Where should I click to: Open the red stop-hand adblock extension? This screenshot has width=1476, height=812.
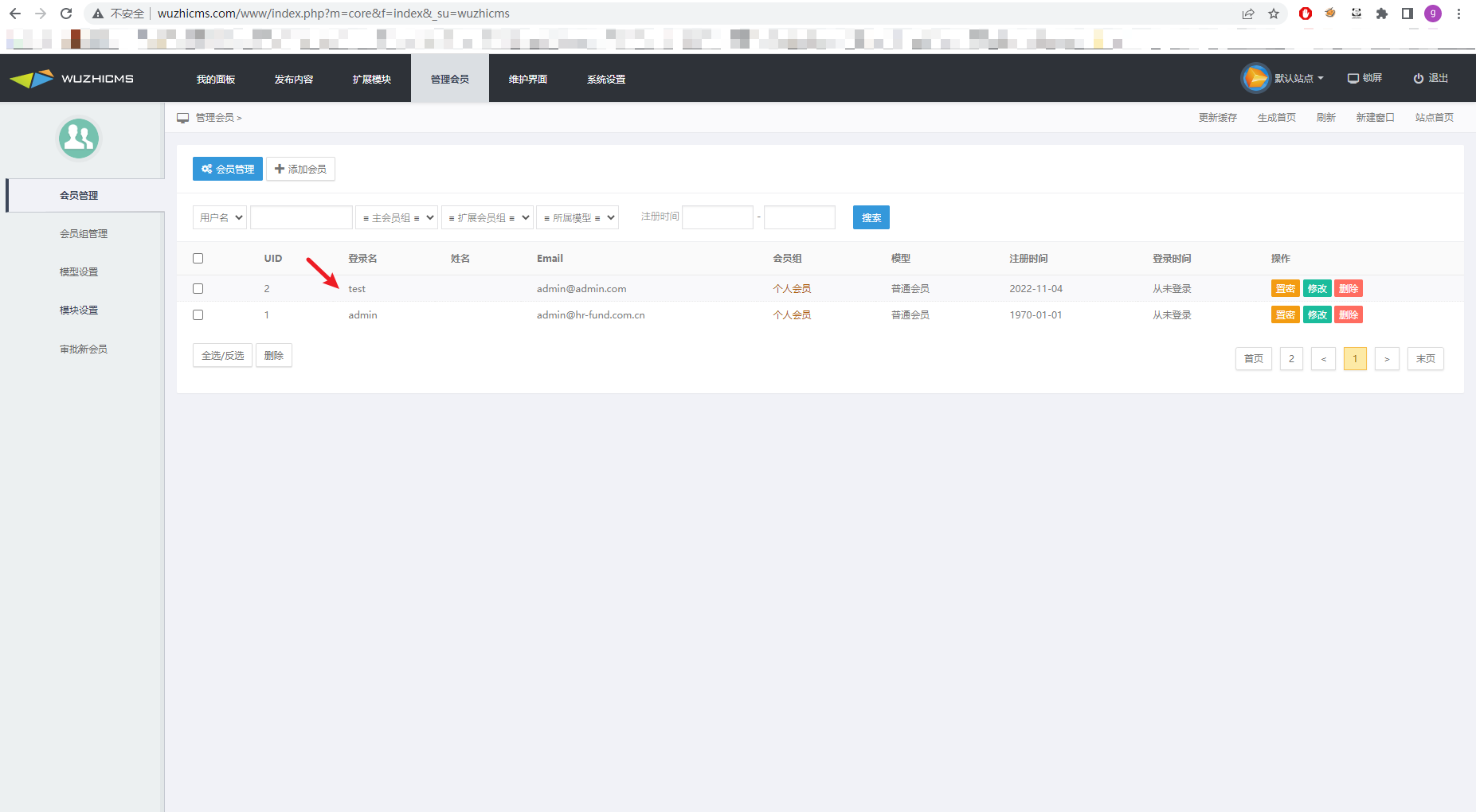(x=1306, y=14)
